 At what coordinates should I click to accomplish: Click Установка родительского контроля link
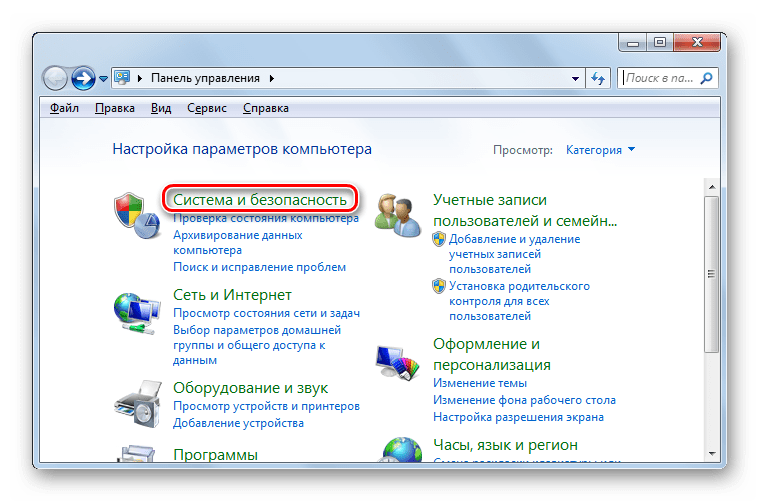point(519,301)
